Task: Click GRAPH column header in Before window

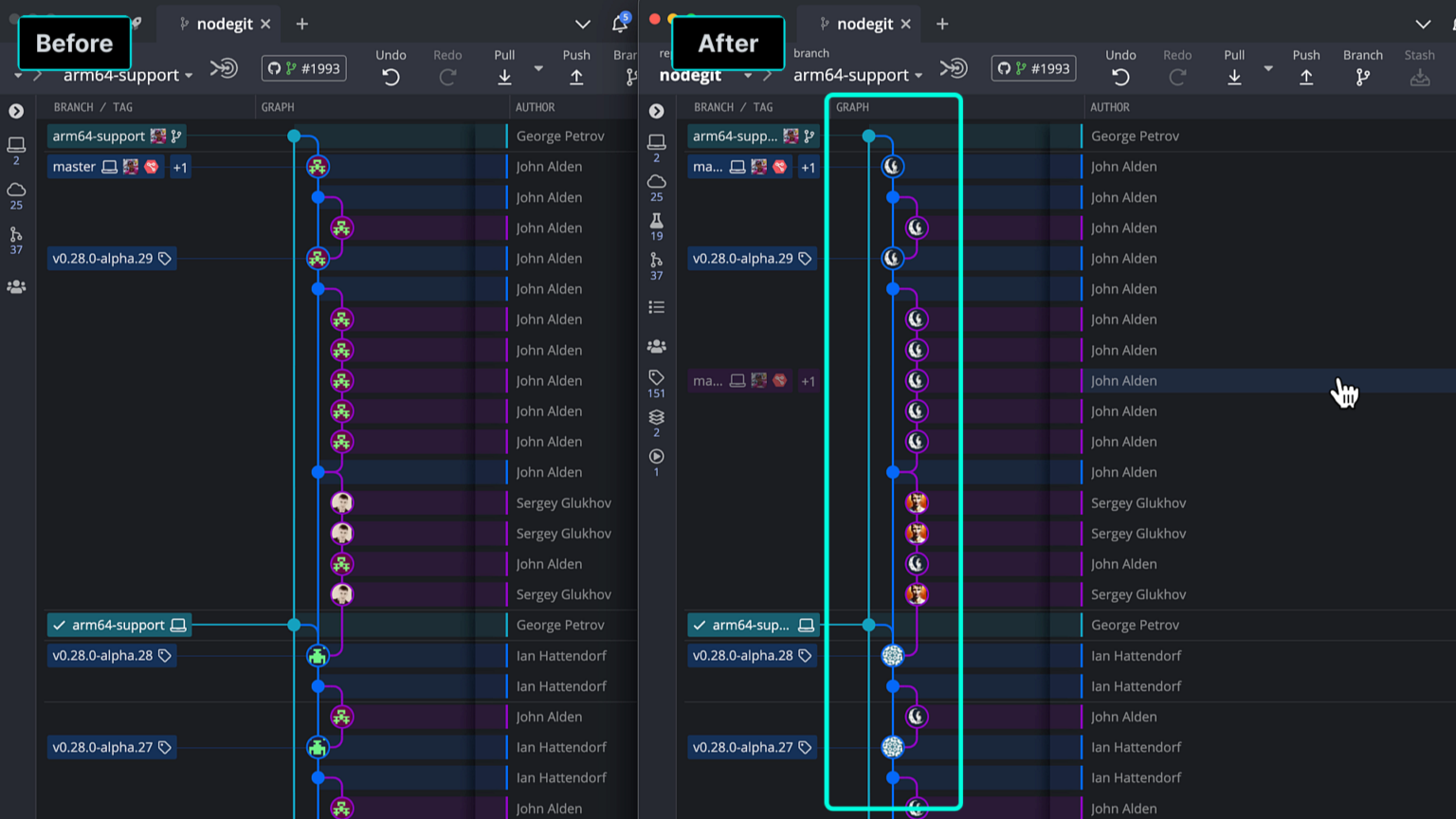Action: pyautogui.click(x=278, y=107)
